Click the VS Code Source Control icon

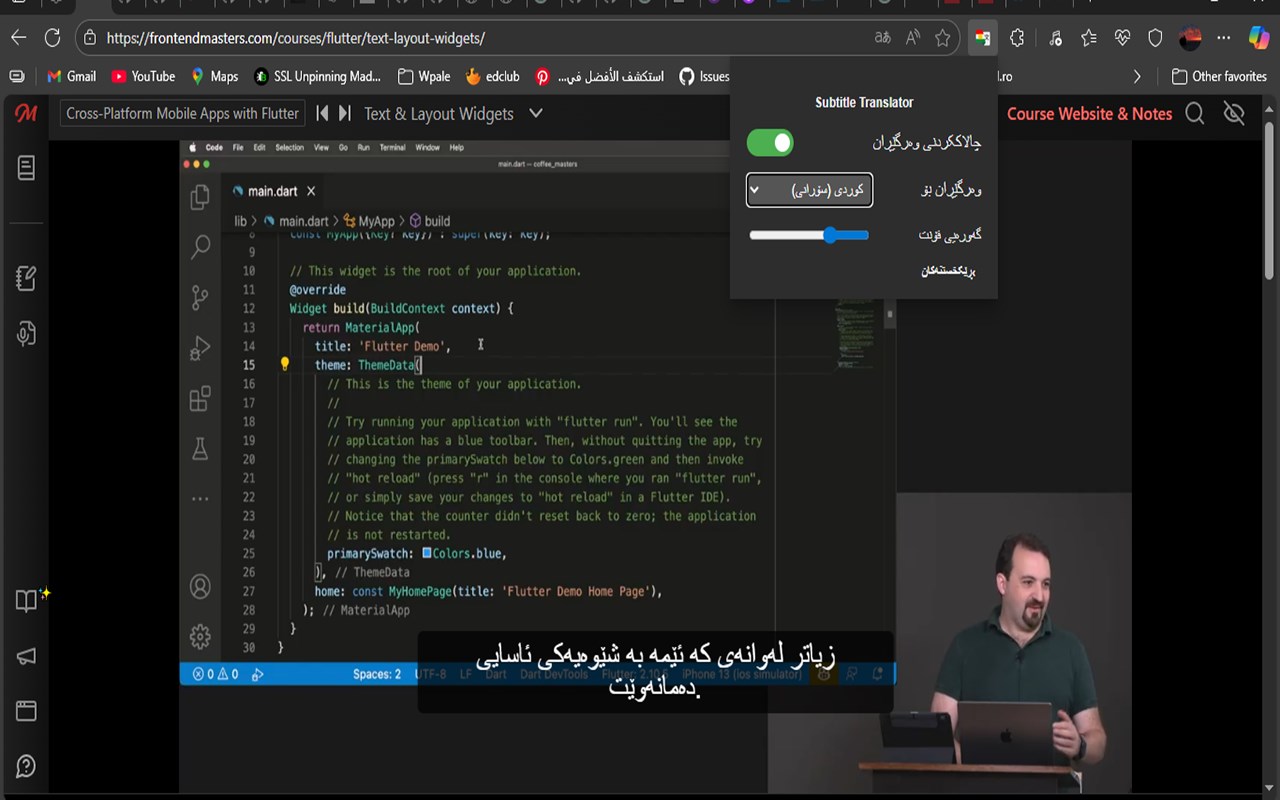pos(200,297)
